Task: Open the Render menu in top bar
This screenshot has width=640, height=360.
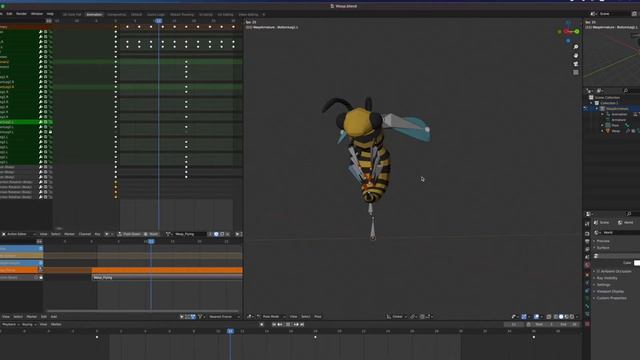Action: point(21,13)
